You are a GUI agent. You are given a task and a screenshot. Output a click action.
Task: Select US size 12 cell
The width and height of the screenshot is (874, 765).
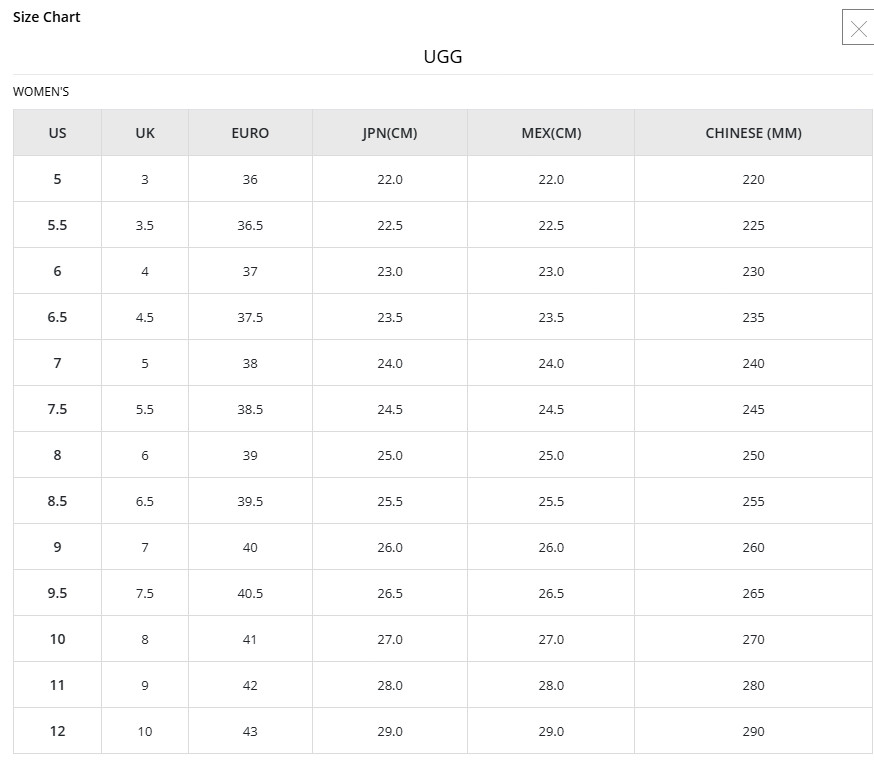point(57,731)
